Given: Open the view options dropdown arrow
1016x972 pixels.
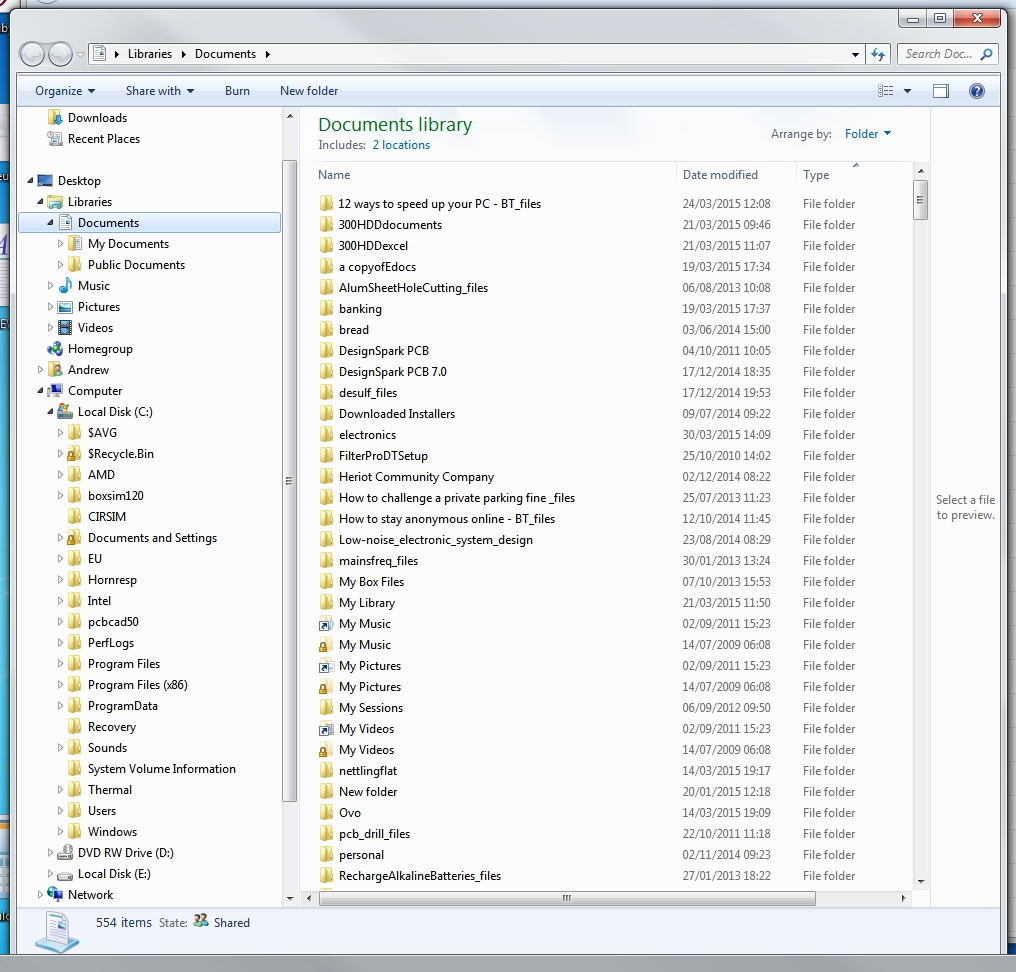Looking at the screenshot, I should pos(907,91).
